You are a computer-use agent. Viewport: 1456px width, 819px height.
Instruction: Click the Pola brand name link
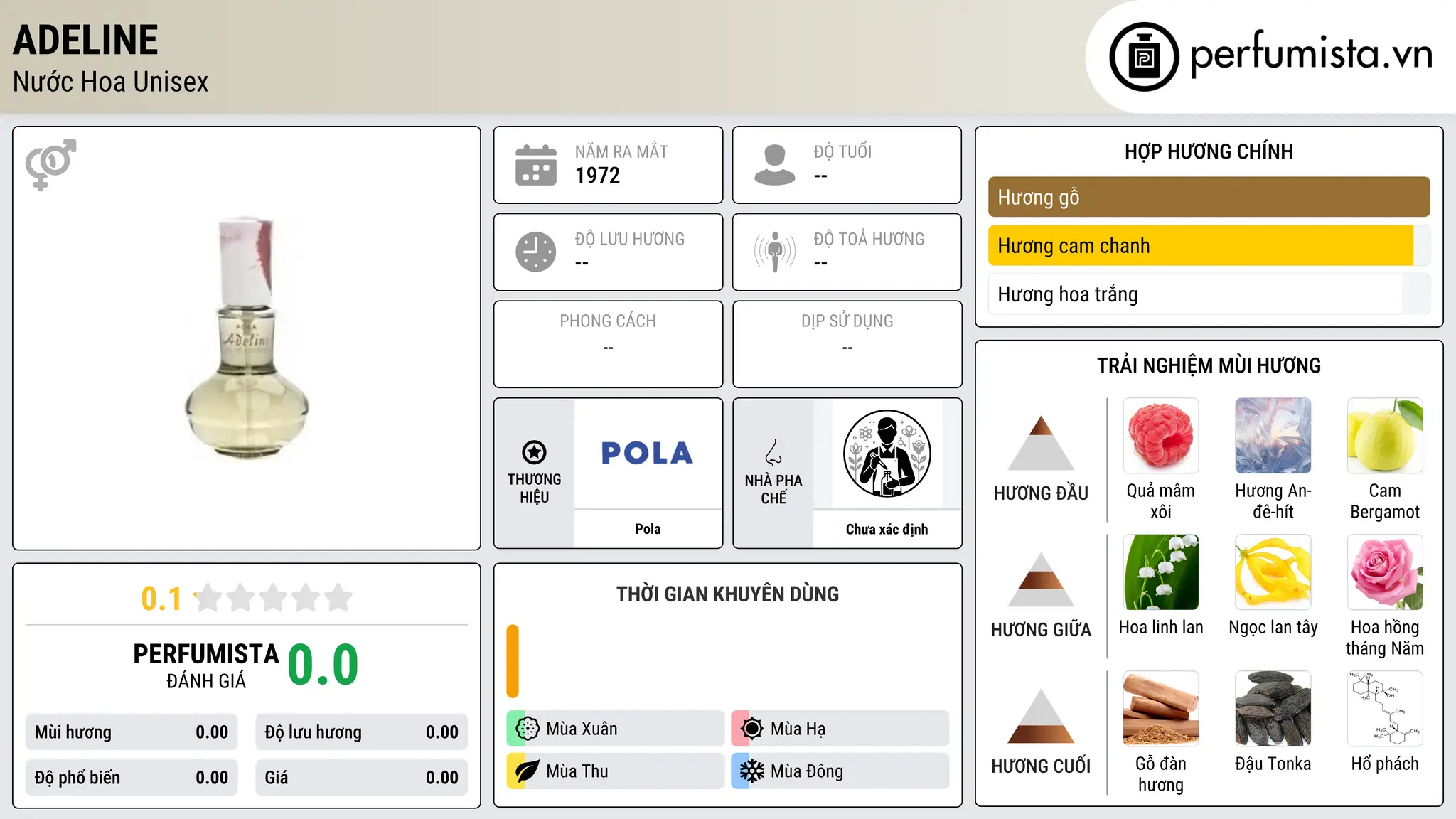pyautogui.click(x=648, y=529)
